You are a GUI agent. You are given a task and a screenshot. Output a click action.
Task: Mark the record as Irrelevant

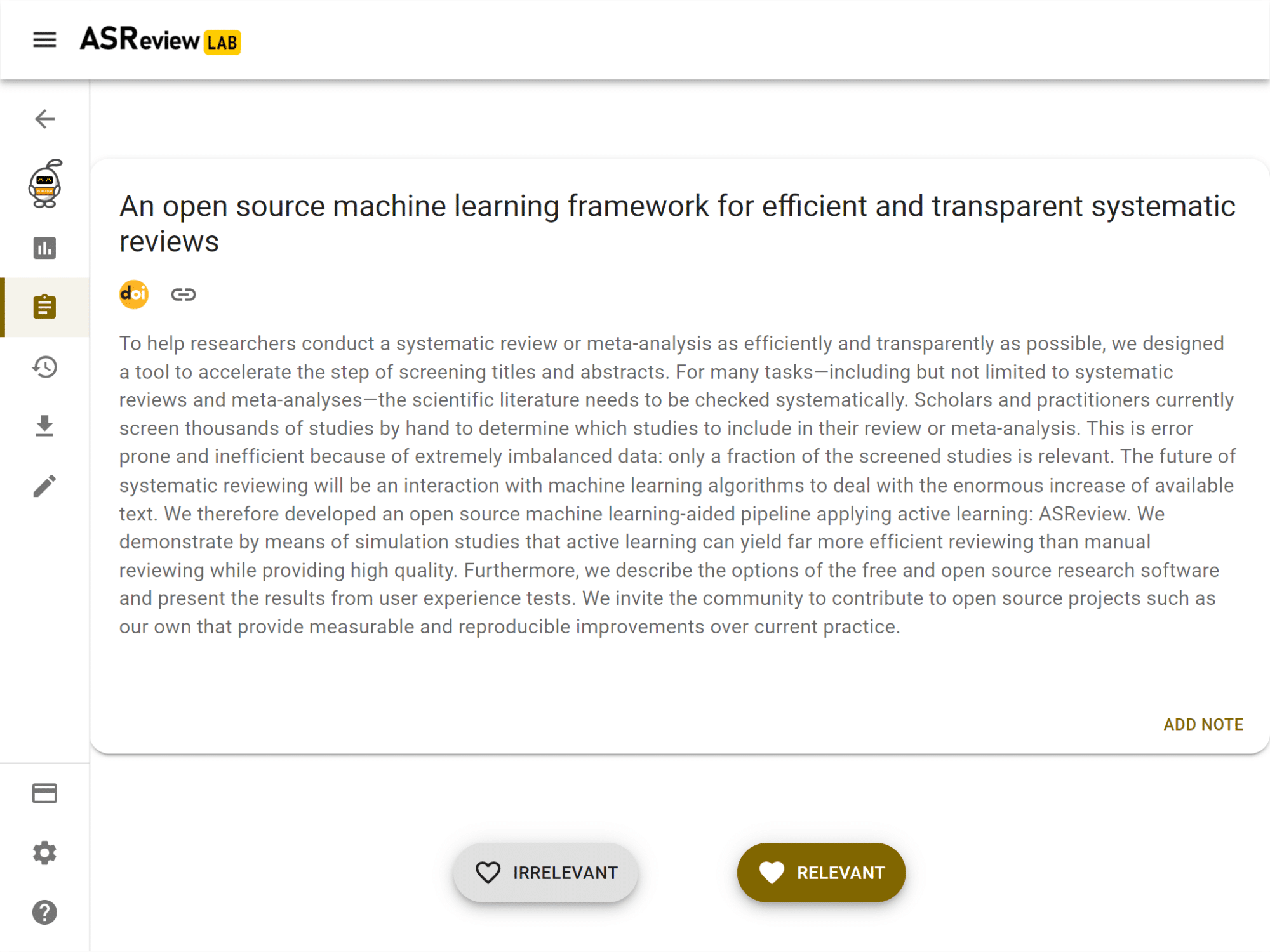545,873
